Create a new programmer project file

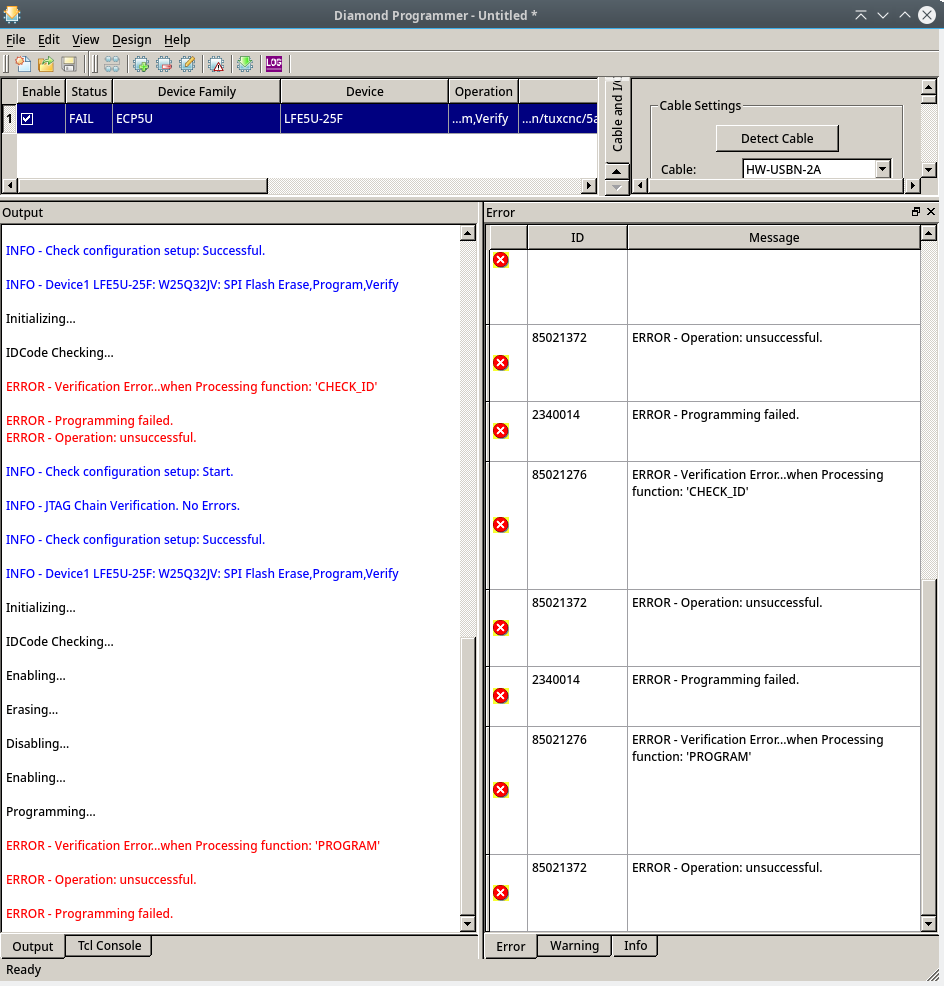(23, 64)
